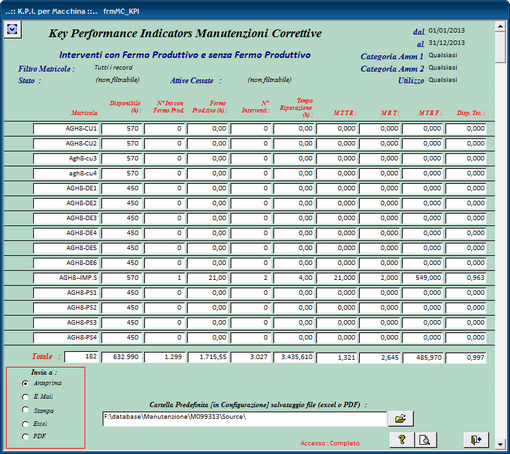Click total interventions with stop 1.299
This screenshot has height=454, width=510.
[165, 357]
